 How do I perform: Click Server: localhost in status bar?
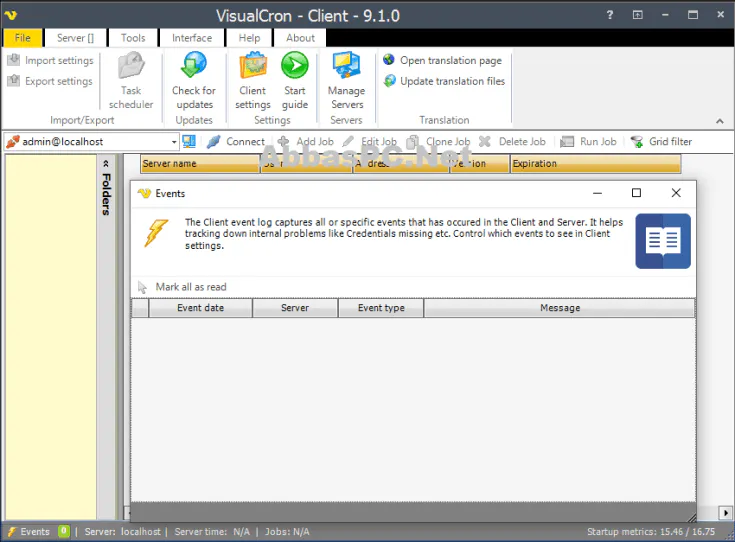(123, 532)
